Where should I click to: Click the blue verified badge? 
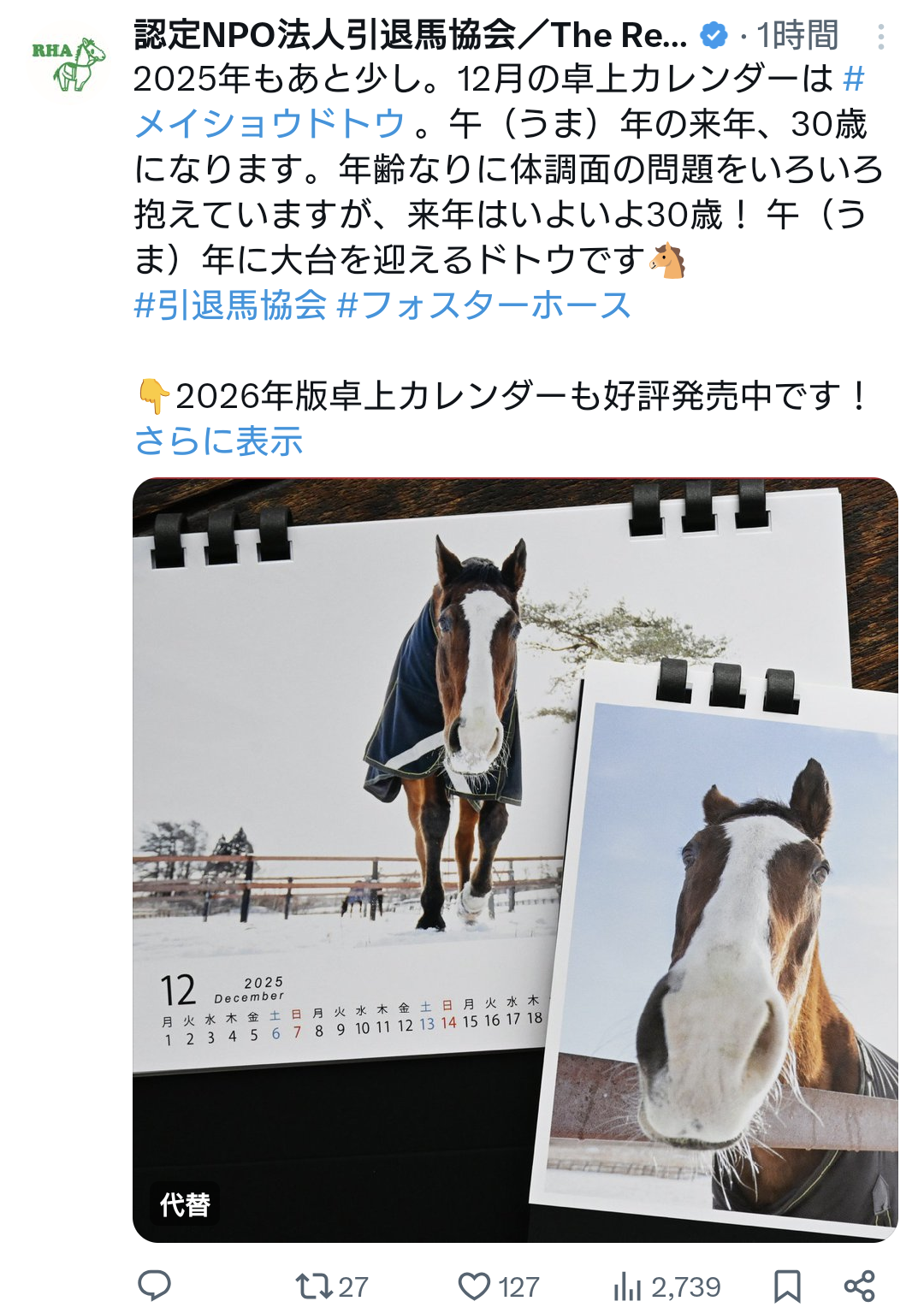pos(714,36)
